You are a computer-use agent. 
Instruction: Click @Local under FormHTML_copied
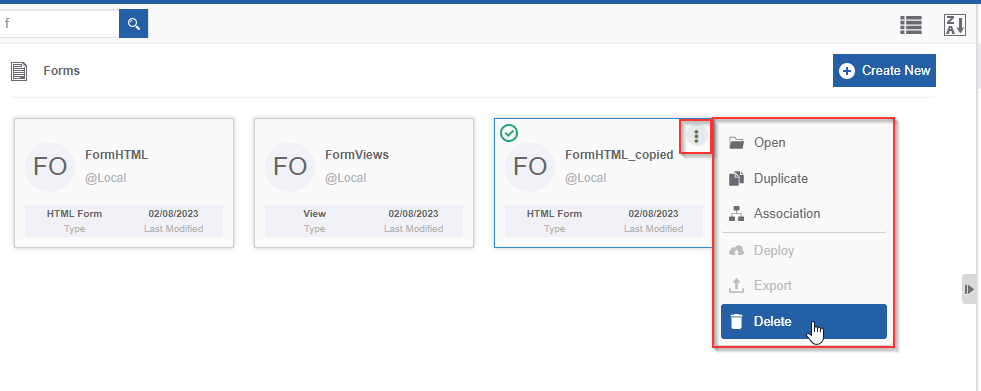(586, 178)
